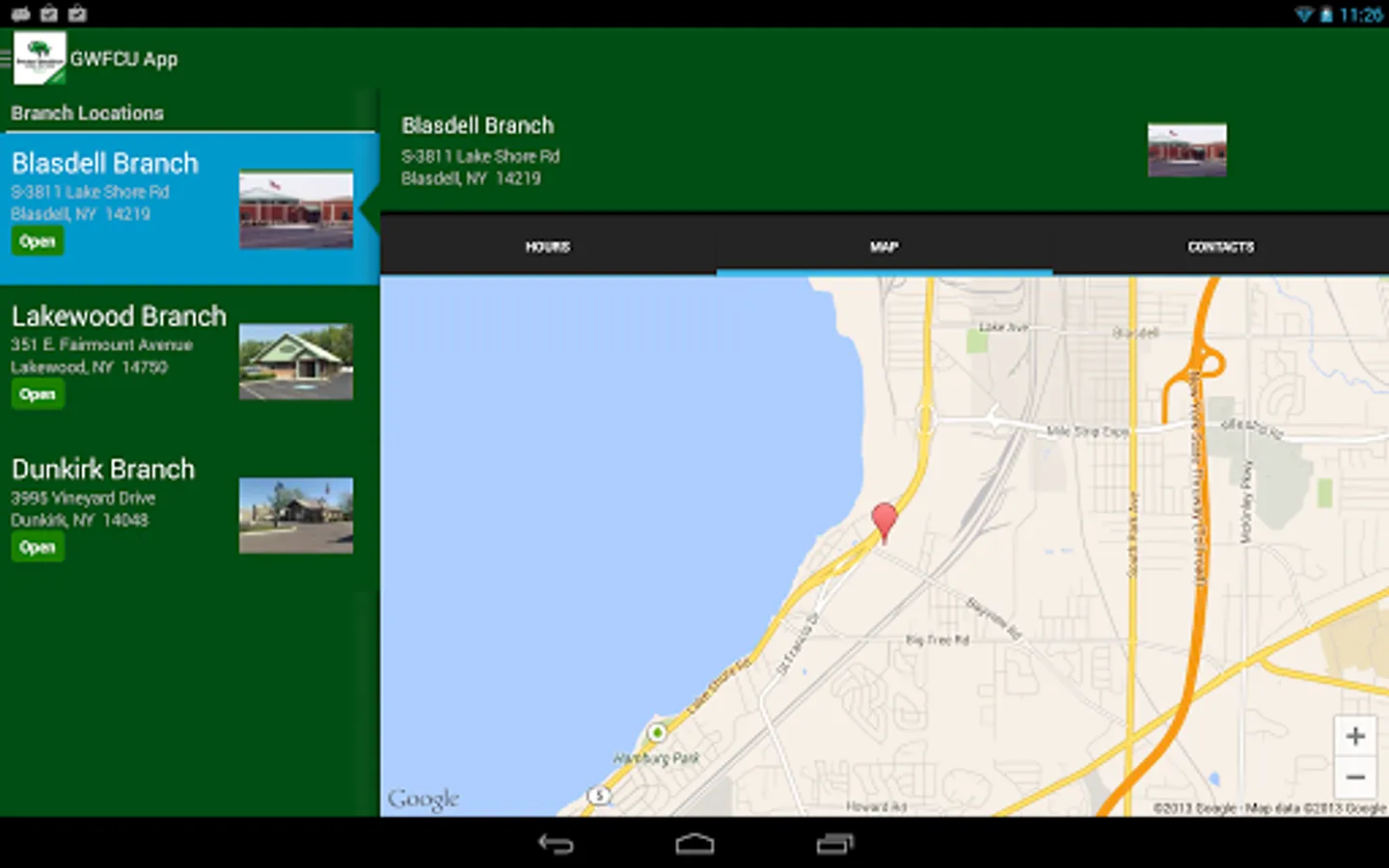
Task: Tap the Android home navigation icon
Action: (694, 844)
